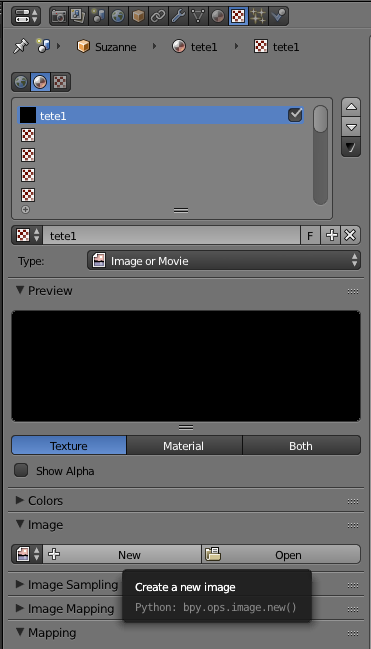Open the Modifiers wrench tab

(x=178, y=16)
